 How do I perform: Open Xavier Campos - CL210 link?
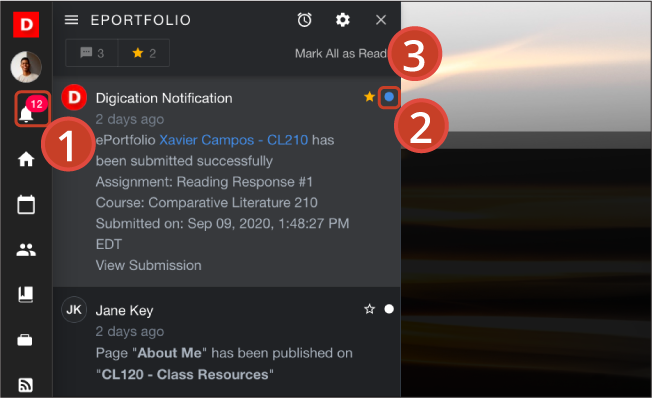click(x=234, y=140)
